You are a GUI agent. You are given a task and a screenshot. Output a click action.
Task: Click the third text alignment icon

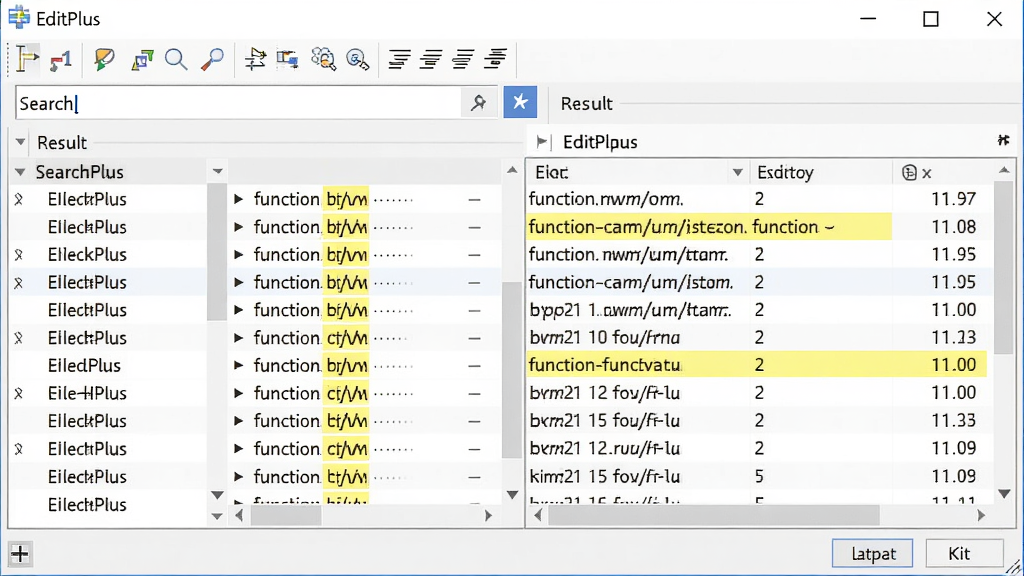pos(463,59)
